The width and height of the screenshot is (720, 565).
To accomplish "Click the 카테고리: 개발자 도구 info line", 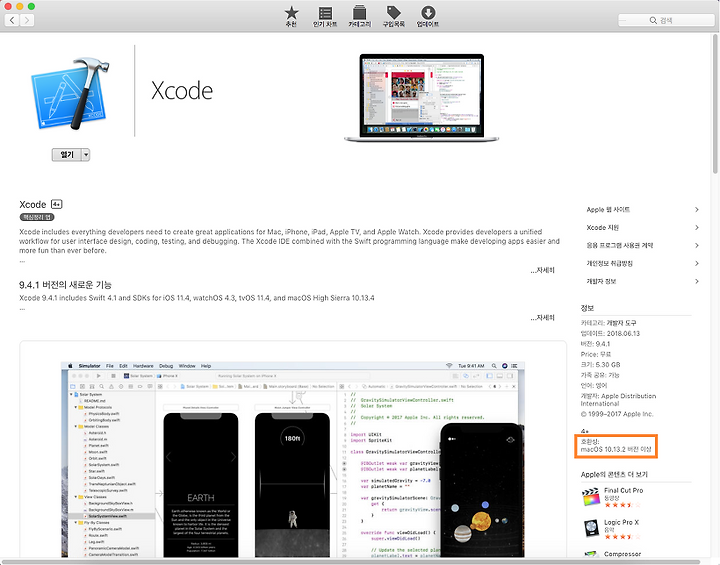I will click(x=608, y=323).
